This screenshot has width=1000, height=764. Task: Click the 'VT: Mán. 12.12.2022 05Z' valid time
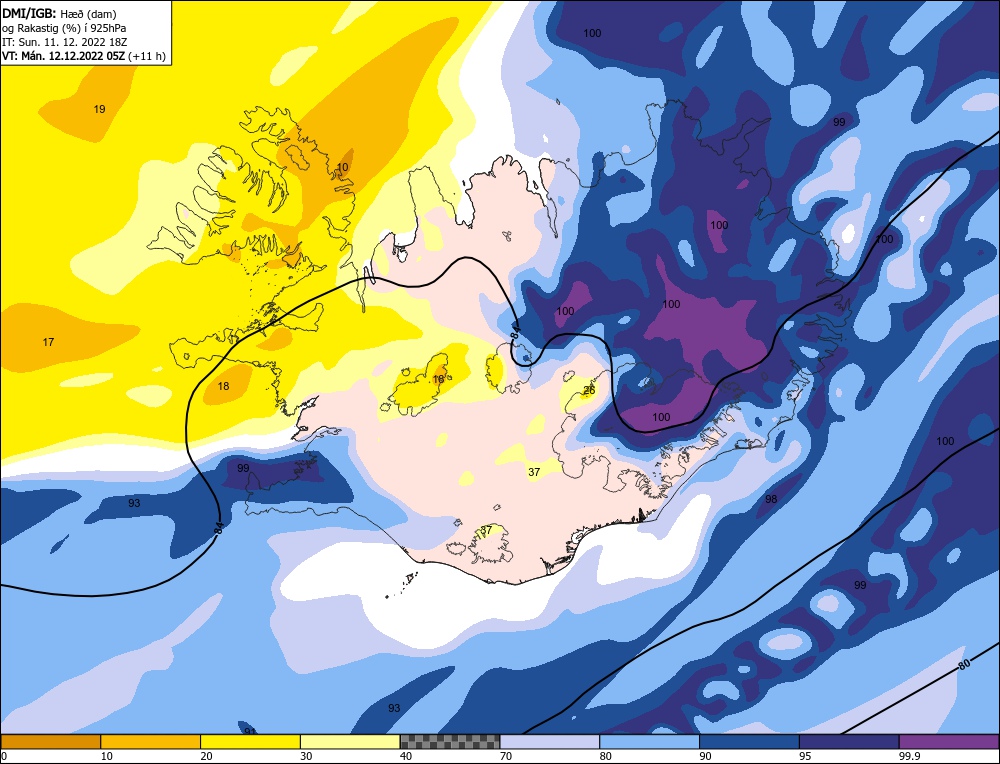64,56
